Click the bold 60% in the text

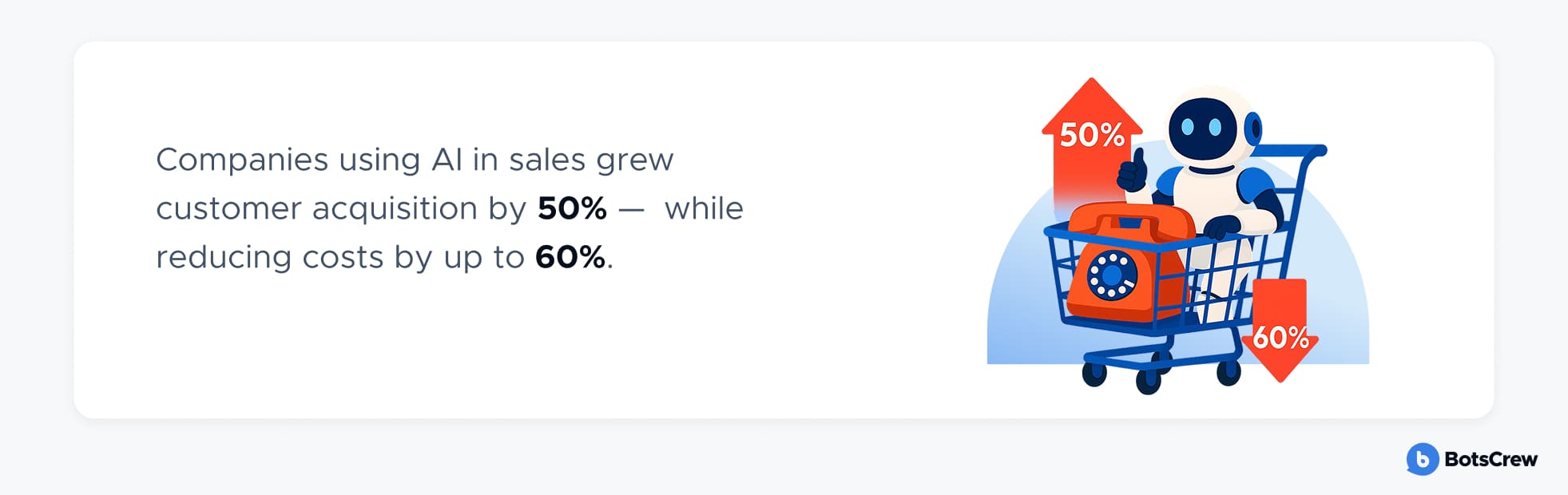tap(570, 258)
